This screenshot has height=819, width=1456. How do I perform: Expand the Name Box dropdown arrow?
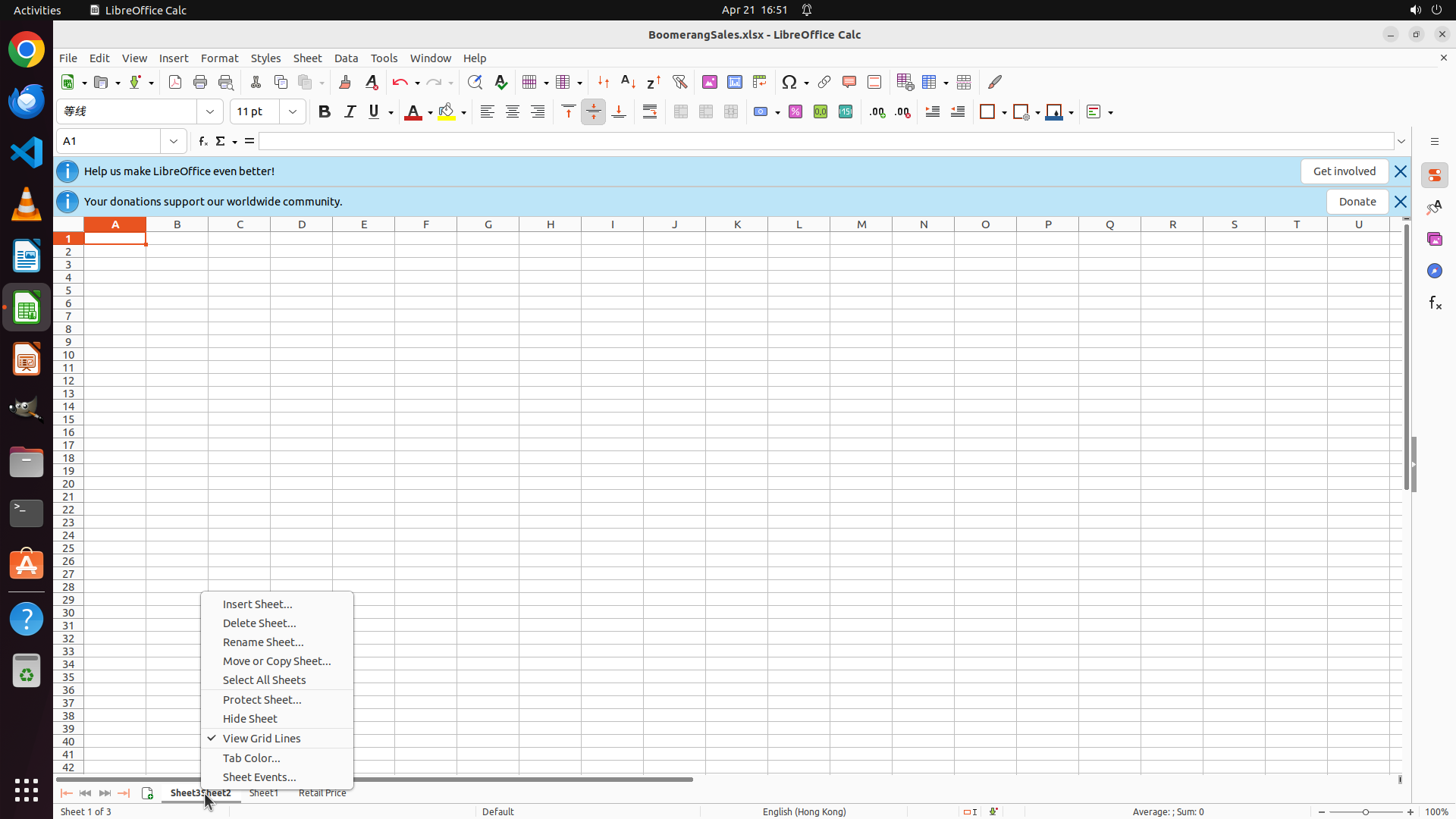(174, 142)
